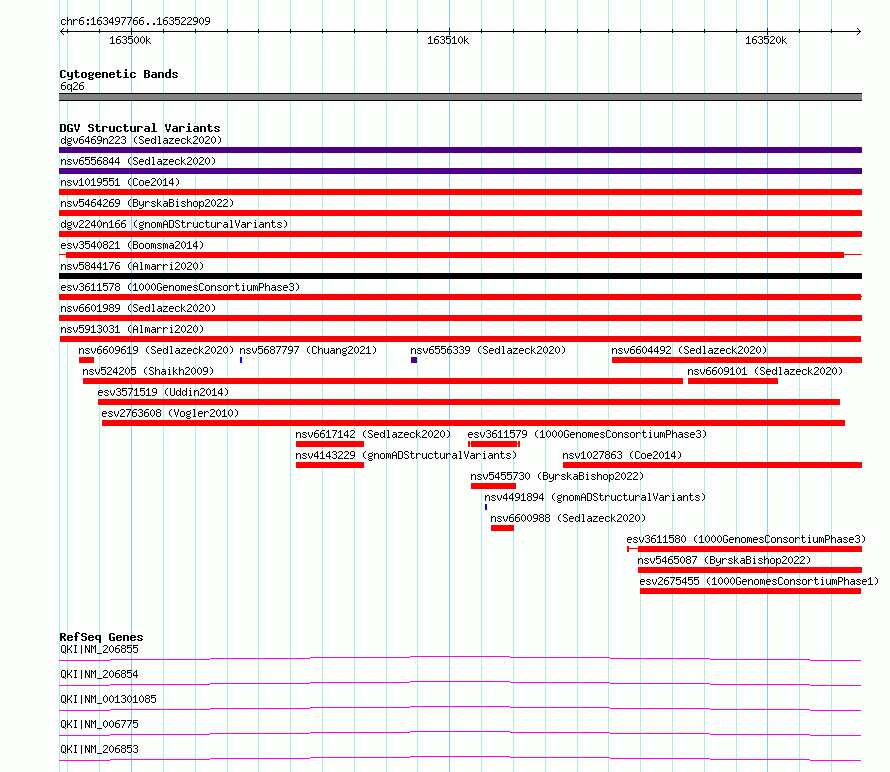Click nsv5687797 (Chuang2021) label

pyautogui.click(x=308, y=350)
